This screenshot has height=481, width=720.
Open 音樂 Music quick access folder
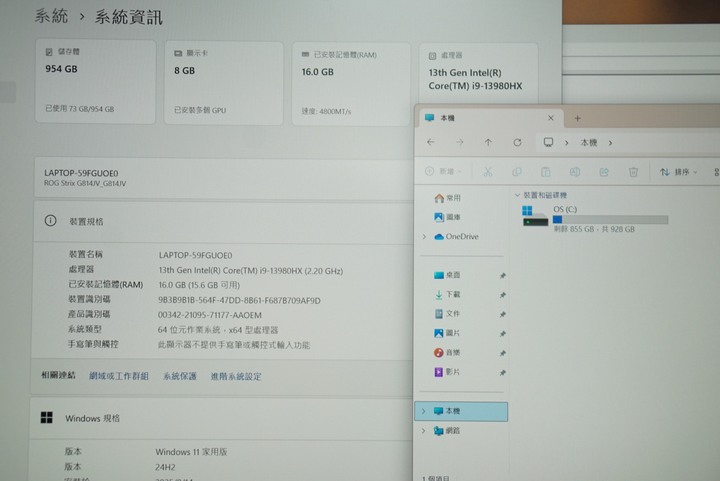[x=447, y=352]
